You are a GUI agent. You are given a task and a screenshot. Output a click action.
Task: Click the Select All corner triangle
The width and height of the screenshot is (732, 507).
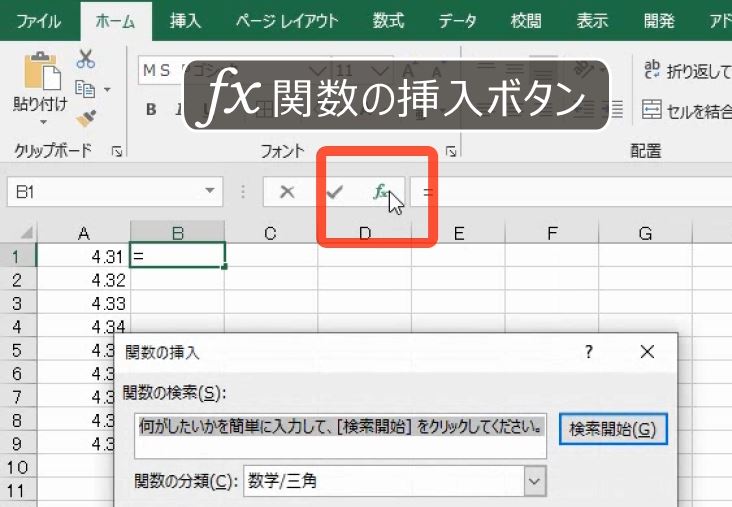coord(26,232)
